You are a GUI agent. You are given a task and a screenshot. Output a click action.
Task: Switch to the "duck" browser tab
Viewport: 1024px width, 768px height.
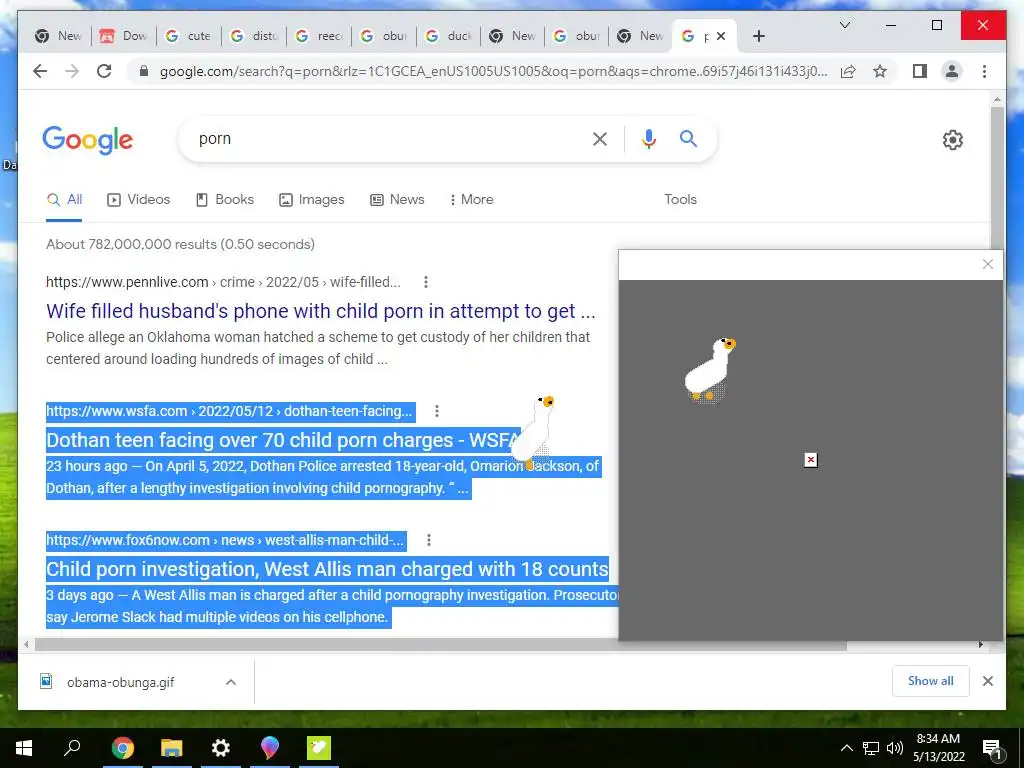tap(449, 36)
